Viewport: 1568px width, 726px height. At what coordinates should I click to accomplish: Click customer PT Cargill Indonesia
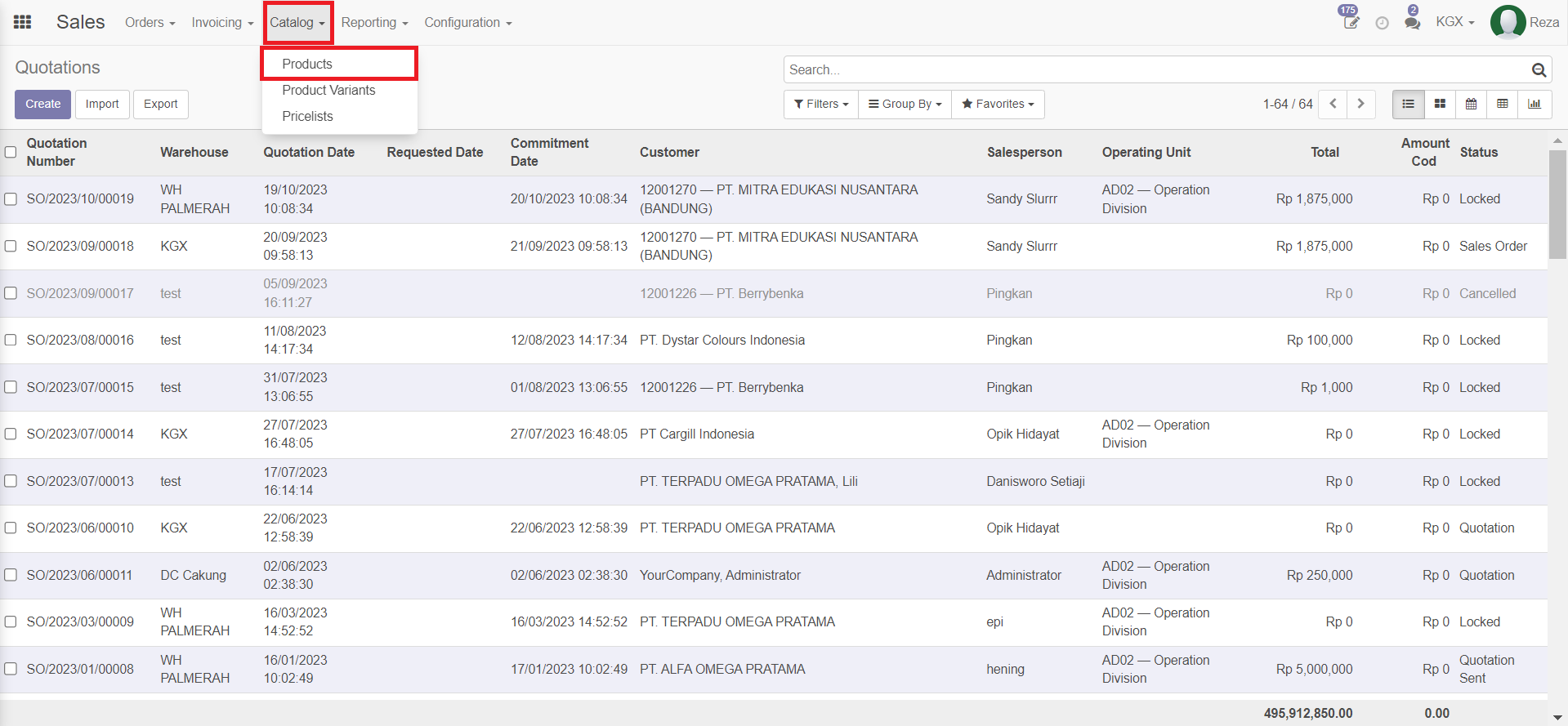[x=697, y=434]
